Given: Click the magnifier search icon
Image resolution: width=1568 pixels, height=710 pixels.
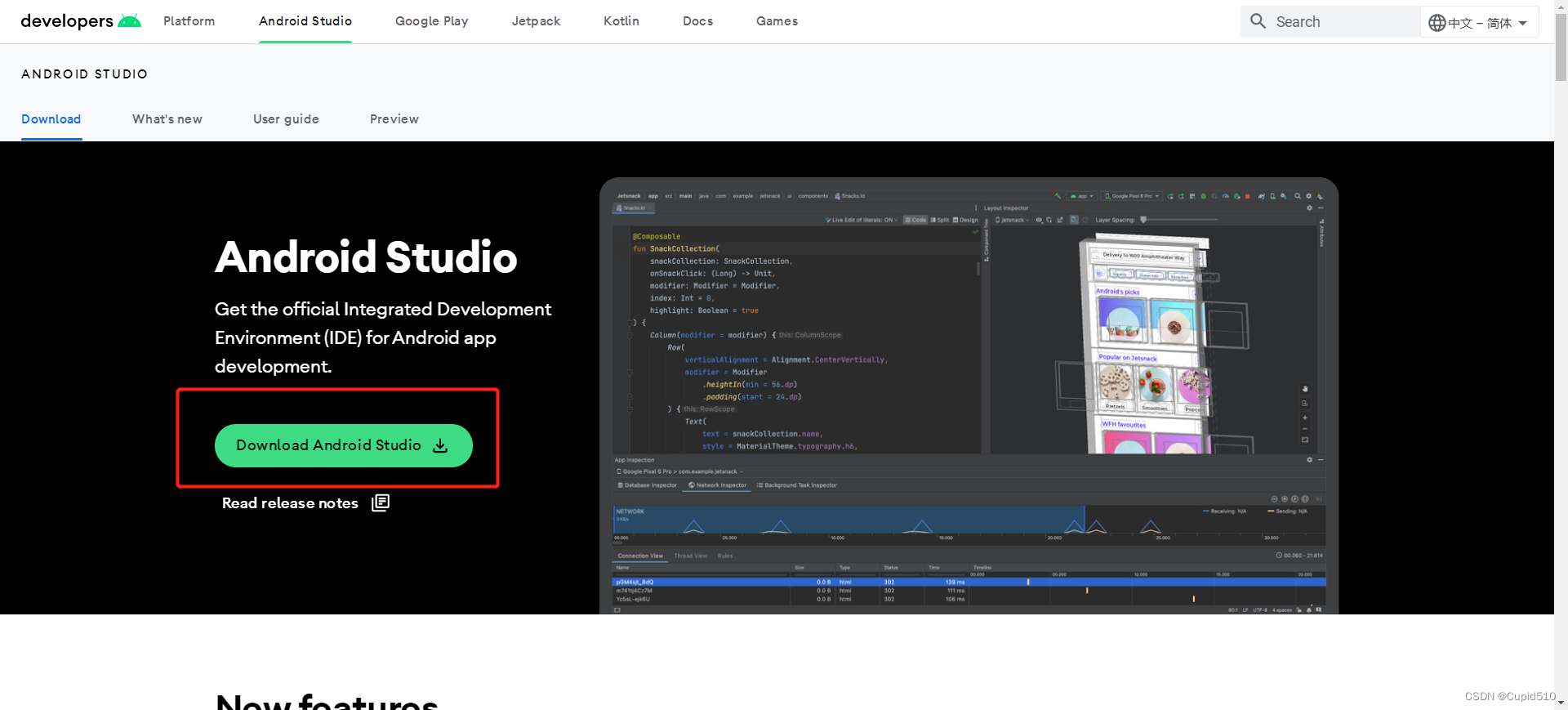Looking at the screenshot, I should [1258, 21].
